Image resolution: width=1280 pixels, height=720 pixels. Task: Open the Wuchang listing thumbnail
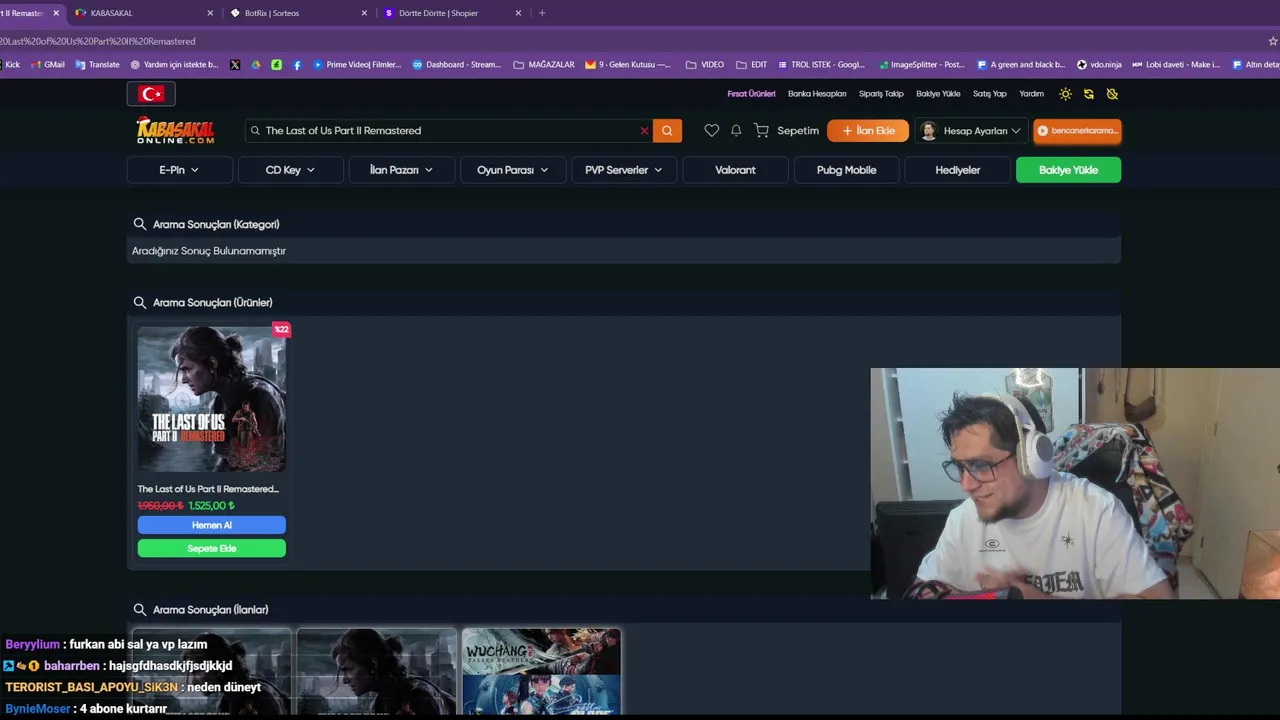pos(541,671)
